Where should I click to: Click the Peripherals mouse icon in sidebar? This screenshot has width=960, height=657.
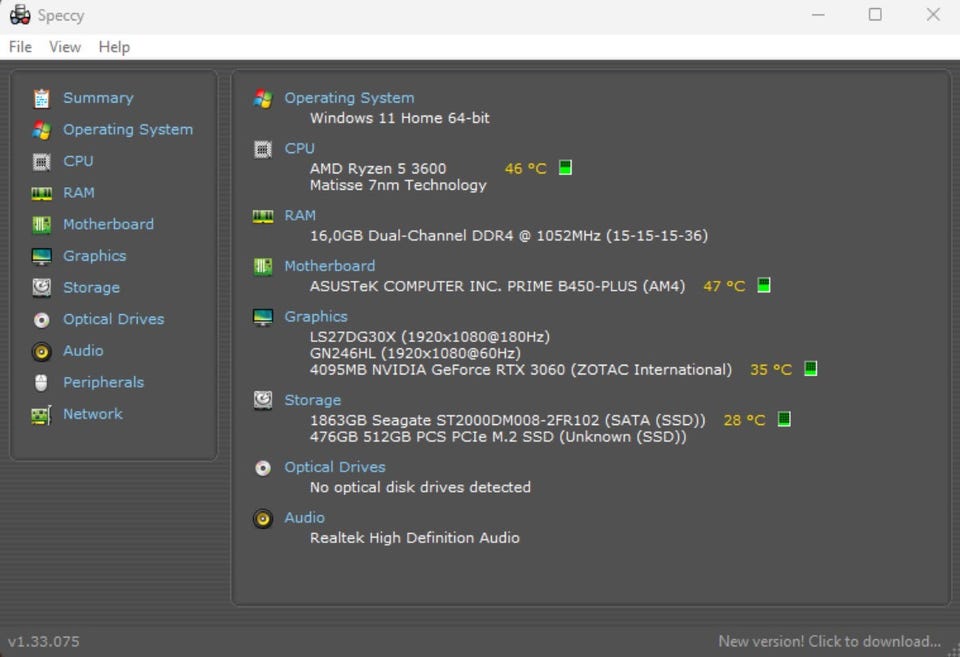[41, 383]
